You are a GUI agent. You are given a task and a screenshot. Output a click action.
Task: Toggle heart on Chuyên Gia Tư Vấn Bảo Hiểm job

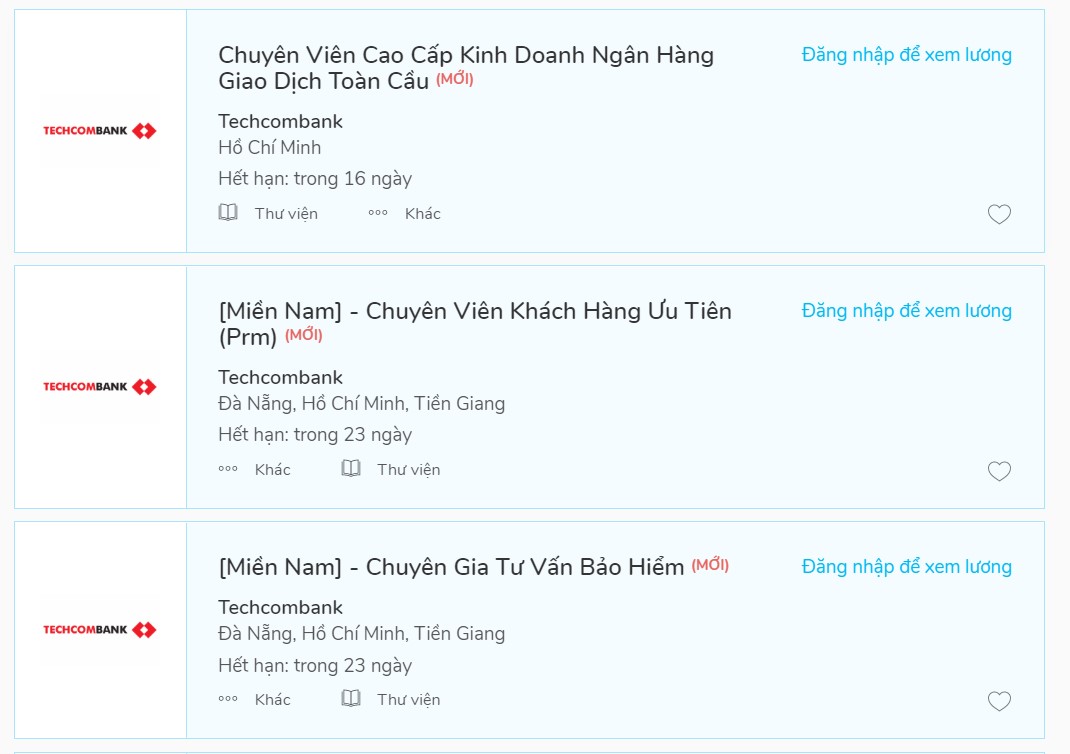click(999, 702)
